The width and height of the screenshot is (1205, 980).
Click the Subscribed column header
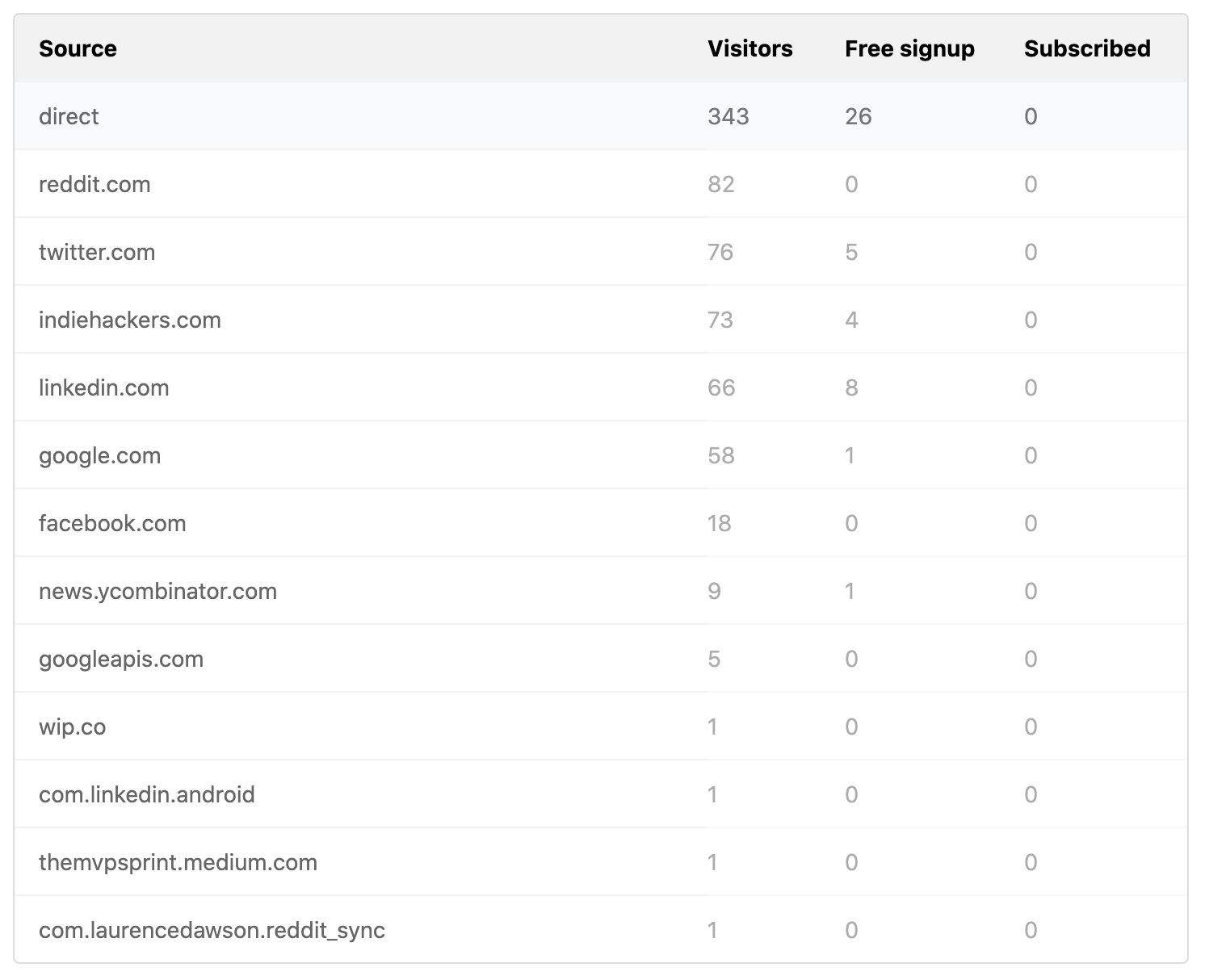(x=1087, y=48)
